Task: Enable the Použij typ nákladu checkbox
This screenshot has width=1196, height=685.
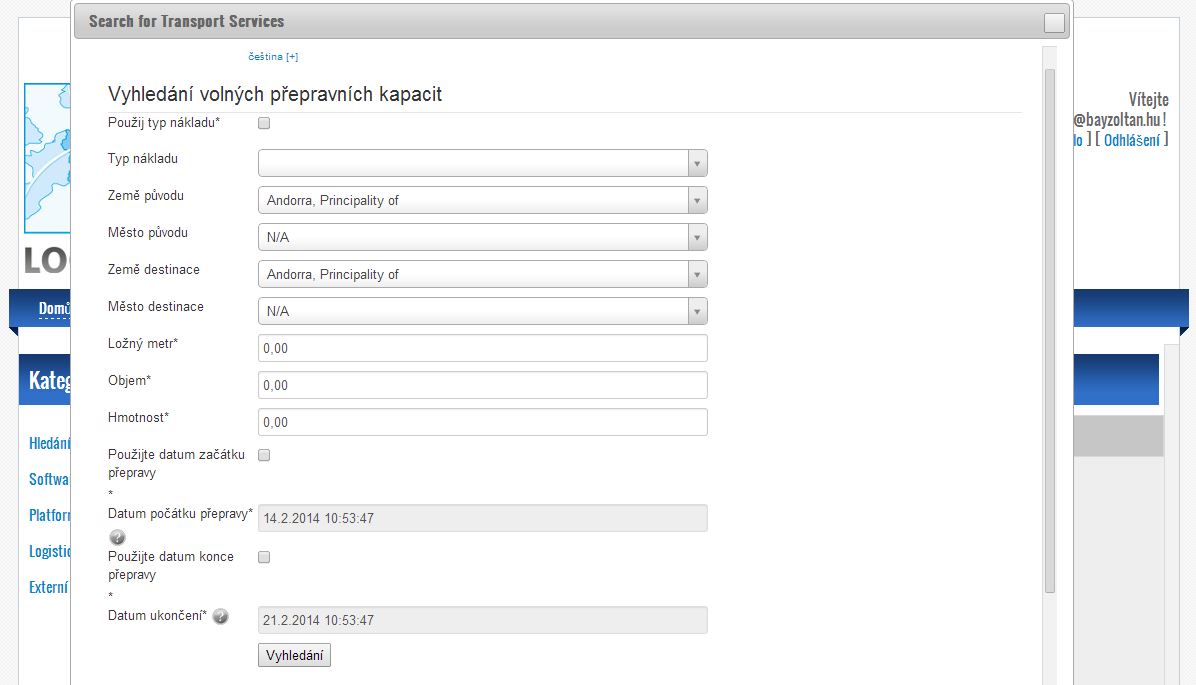Action: point(264,123)
